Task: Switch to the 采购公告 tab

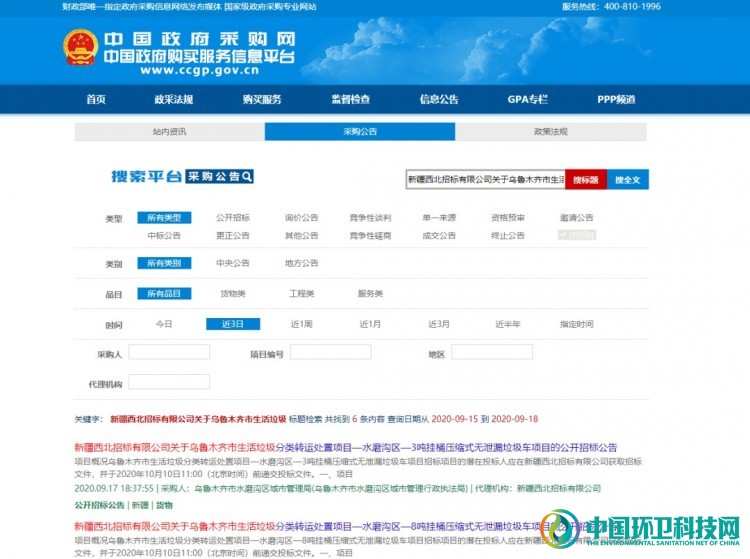Action: coord(360,132)
